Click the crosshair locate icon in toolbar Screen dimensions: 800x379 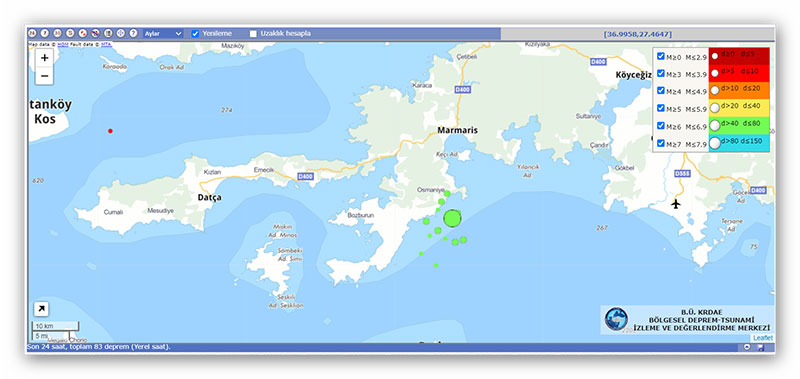tap(120, 33)
